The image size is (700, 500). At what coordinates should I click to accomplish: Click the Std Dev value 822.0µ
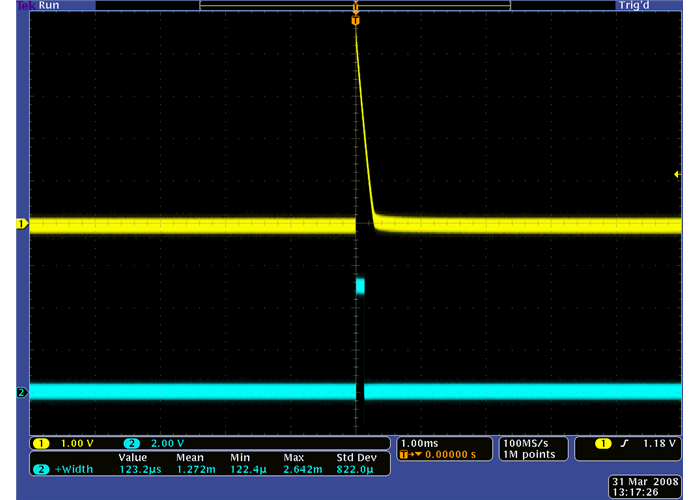pos(356,469)
